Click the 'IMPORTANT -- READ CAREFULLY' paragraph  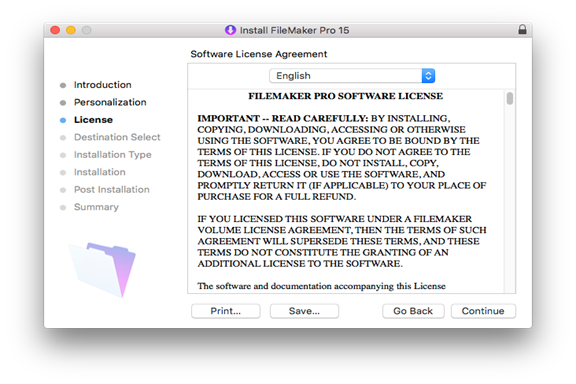(x=342, y=157)
